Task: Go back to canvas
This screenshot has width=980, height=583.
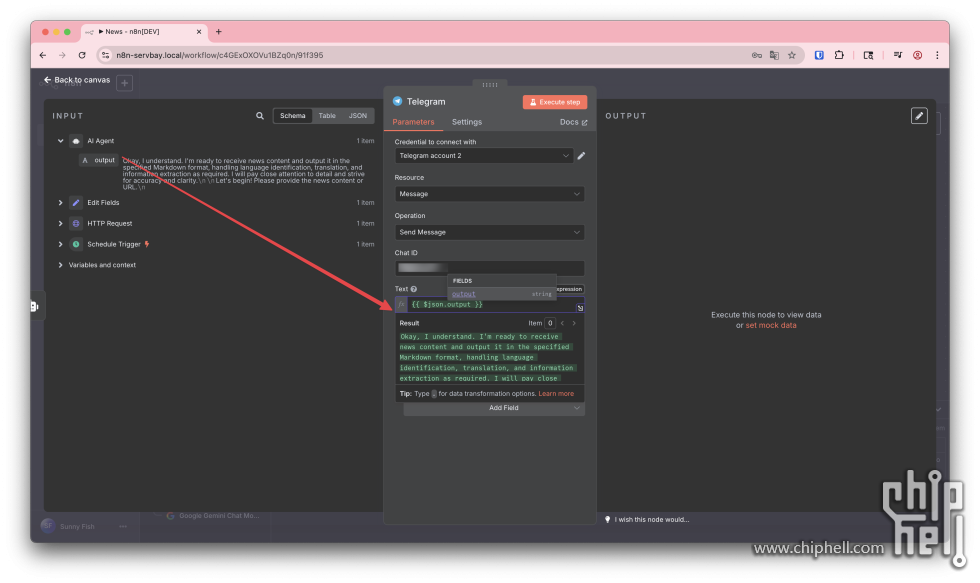Action: pyautogui.click(x=77, y=80)
